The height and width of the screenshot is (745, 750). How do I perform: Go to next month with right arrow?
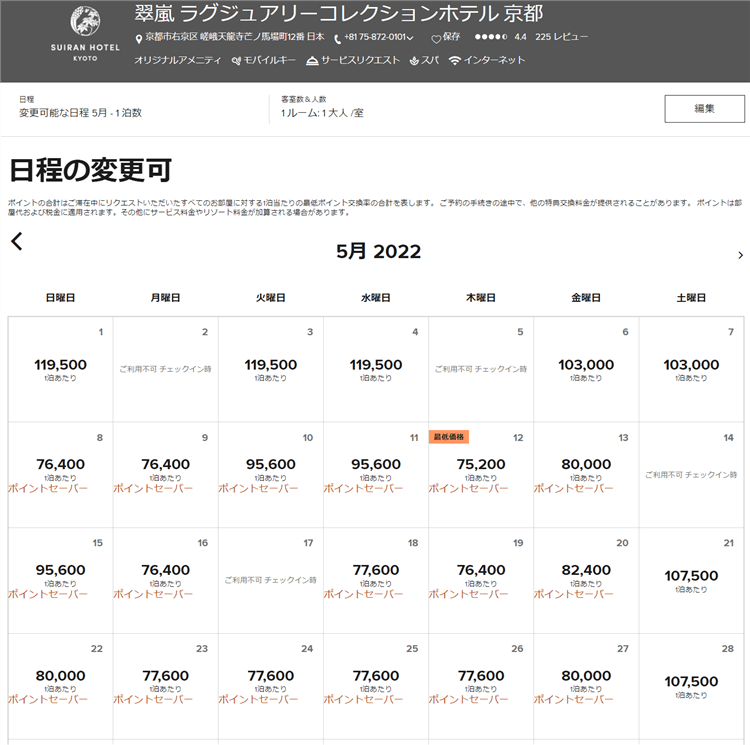740,255
